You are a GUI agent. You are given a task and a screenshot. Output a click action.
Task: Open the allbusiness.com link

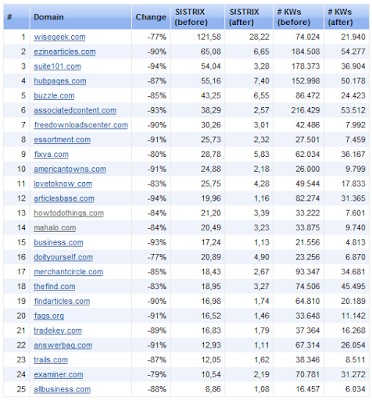pyautogui.click(x=62, y=389)
